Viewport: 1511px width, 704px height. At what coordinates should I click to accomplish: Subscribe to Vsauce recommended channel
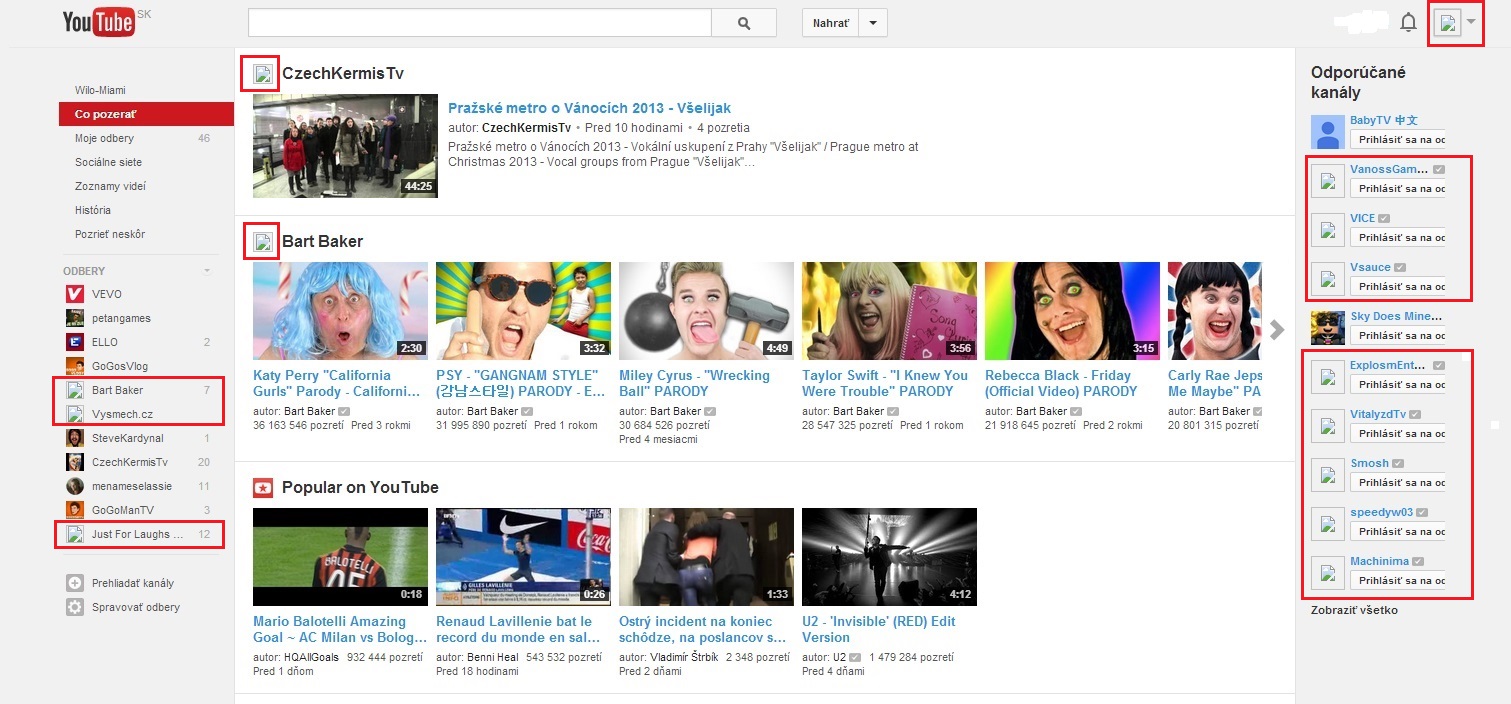pos(1397,286)
